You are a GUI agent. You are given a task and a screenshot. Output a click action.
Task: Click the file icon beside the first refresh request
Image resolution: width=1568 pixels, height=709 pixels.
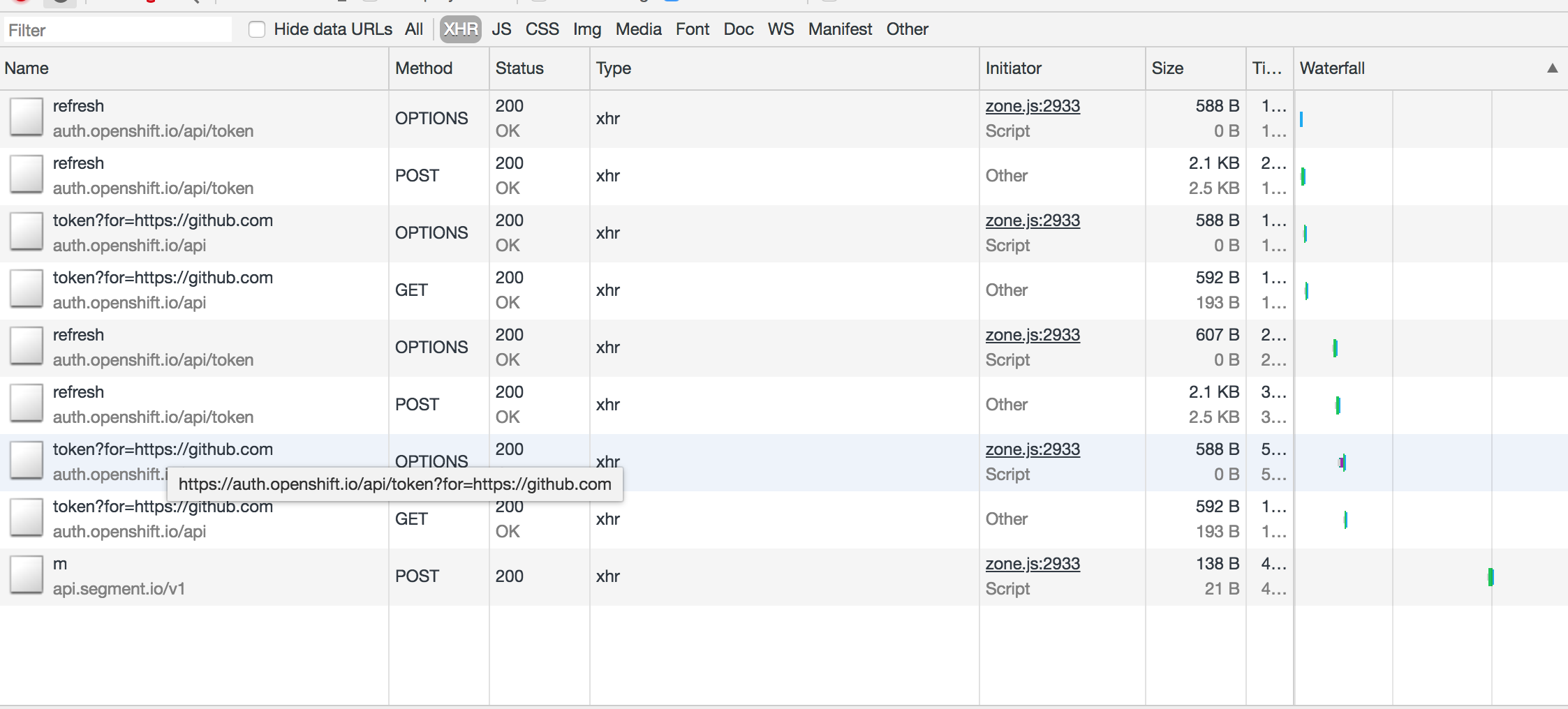click(26, 117)
